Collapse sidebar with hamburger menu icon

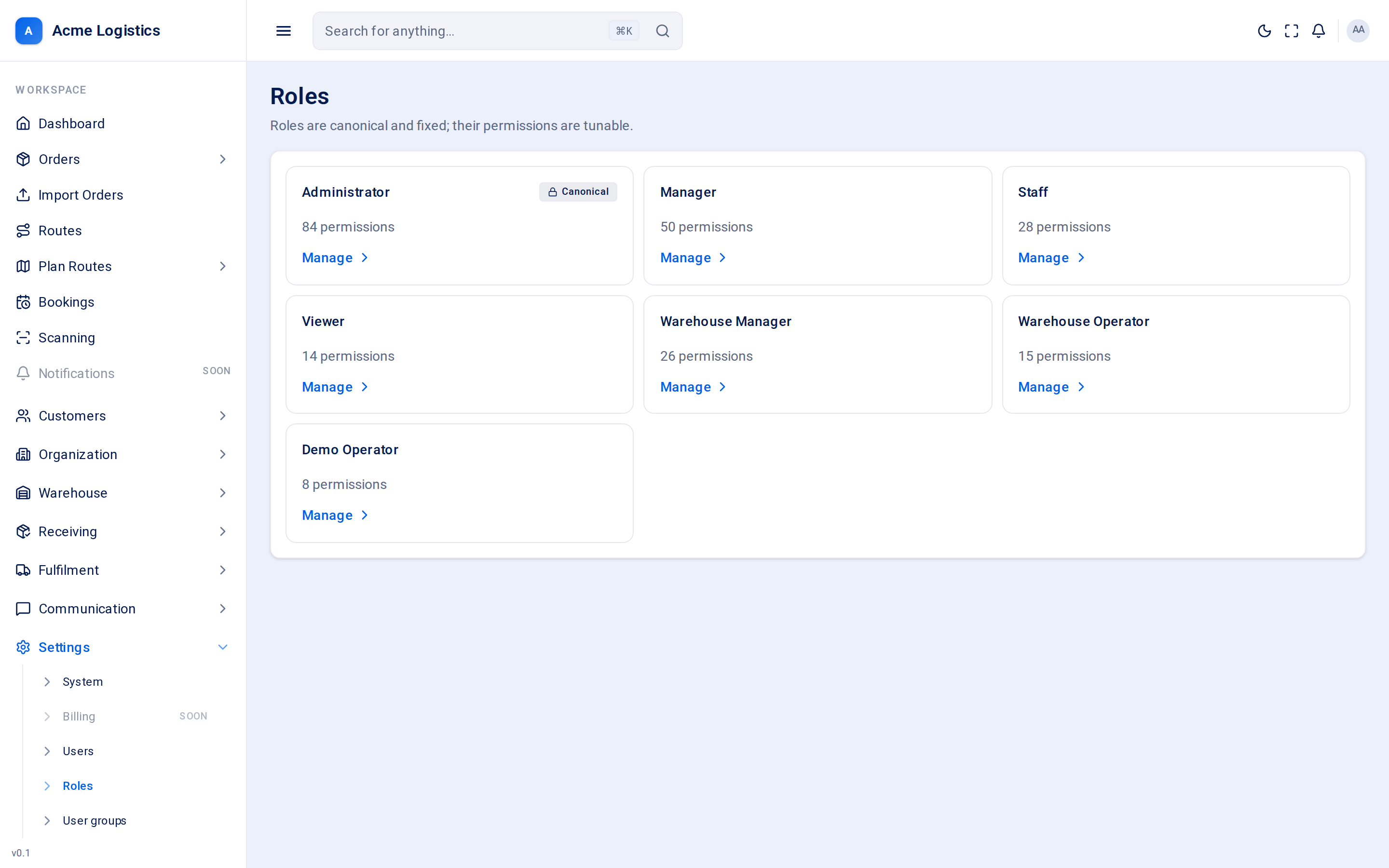tap(284, 31)
